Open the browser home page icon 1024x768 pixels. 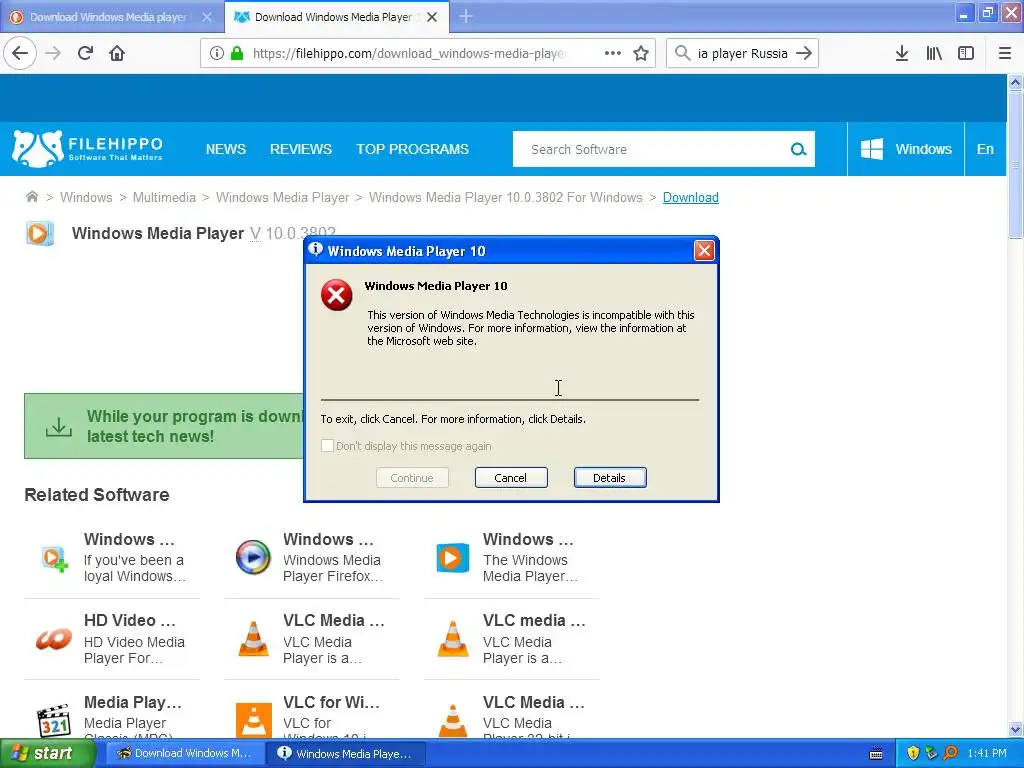click(117, 53)
